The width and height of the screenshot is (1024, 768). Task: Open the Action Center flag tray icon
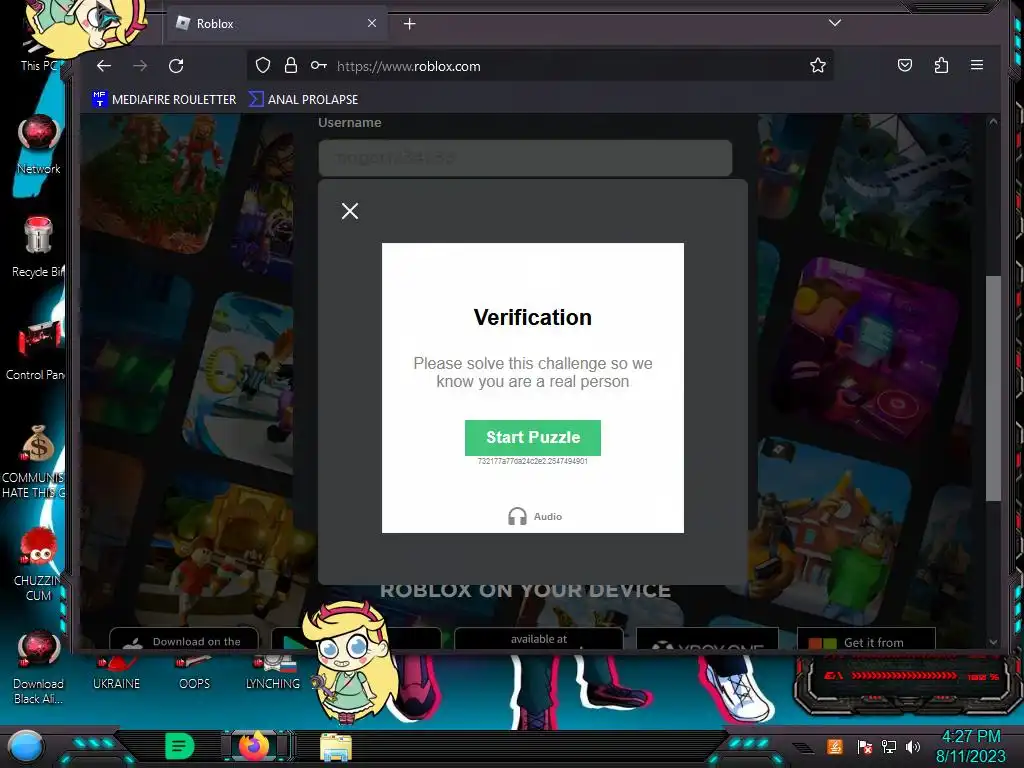point(865,746)
